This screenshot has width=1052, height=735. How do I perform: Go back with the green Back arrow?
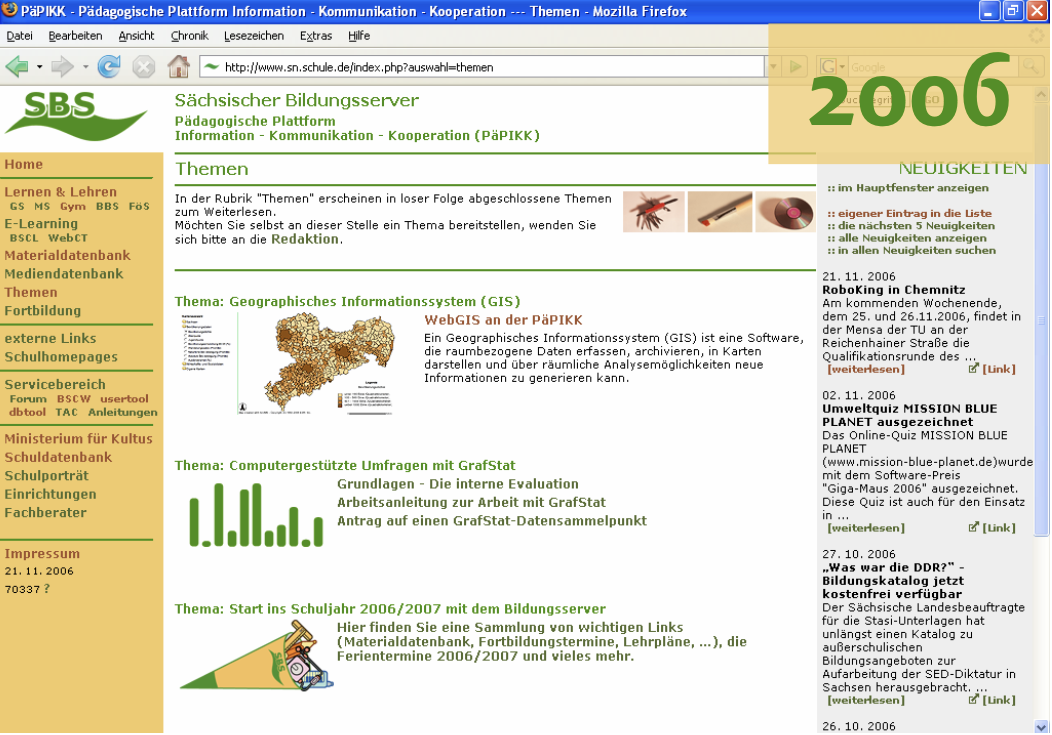pyautogui.click(x=17, y=66)
